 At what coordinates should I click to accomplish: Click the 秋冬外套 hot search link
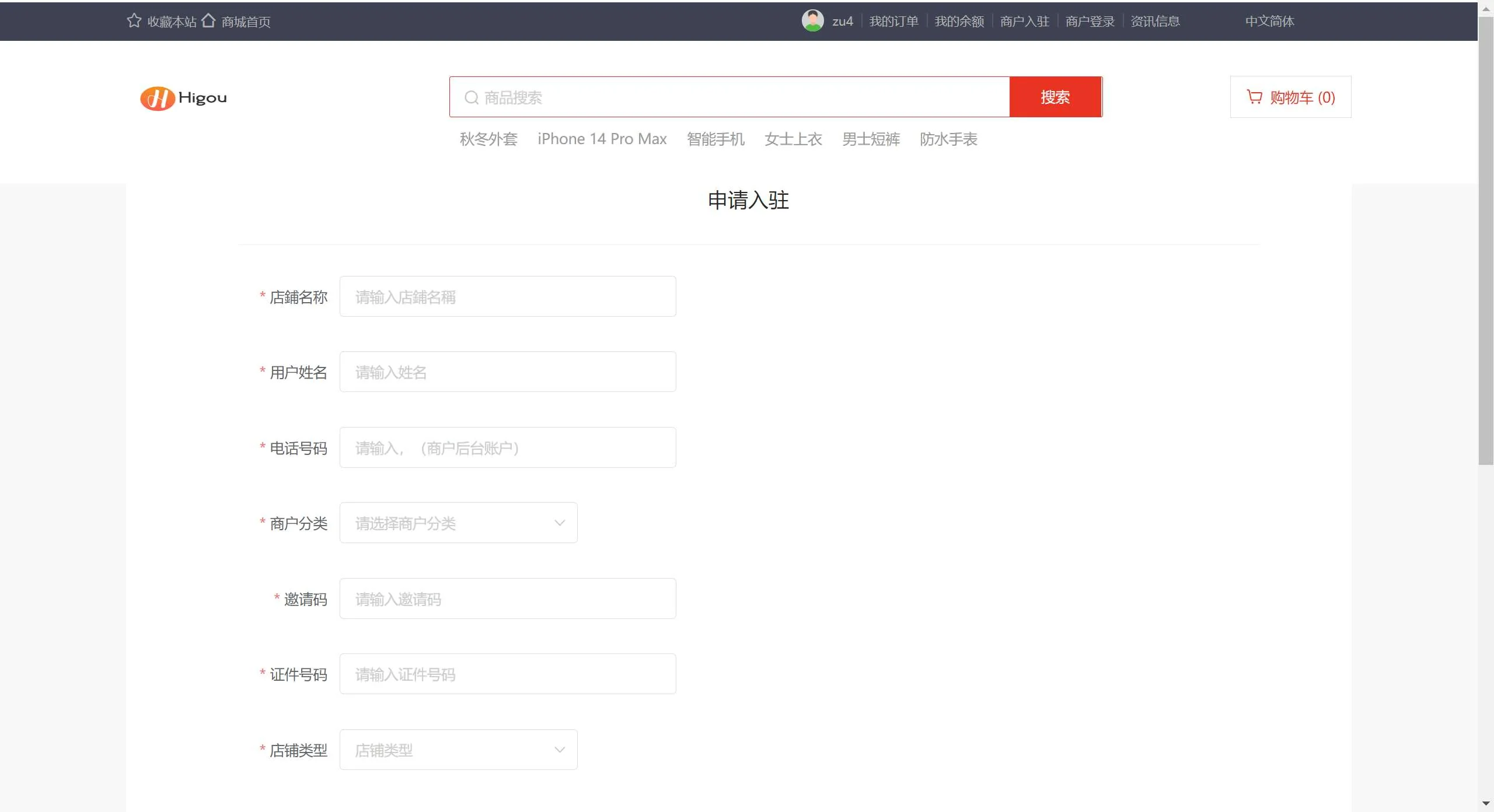[x=488, y=139]
